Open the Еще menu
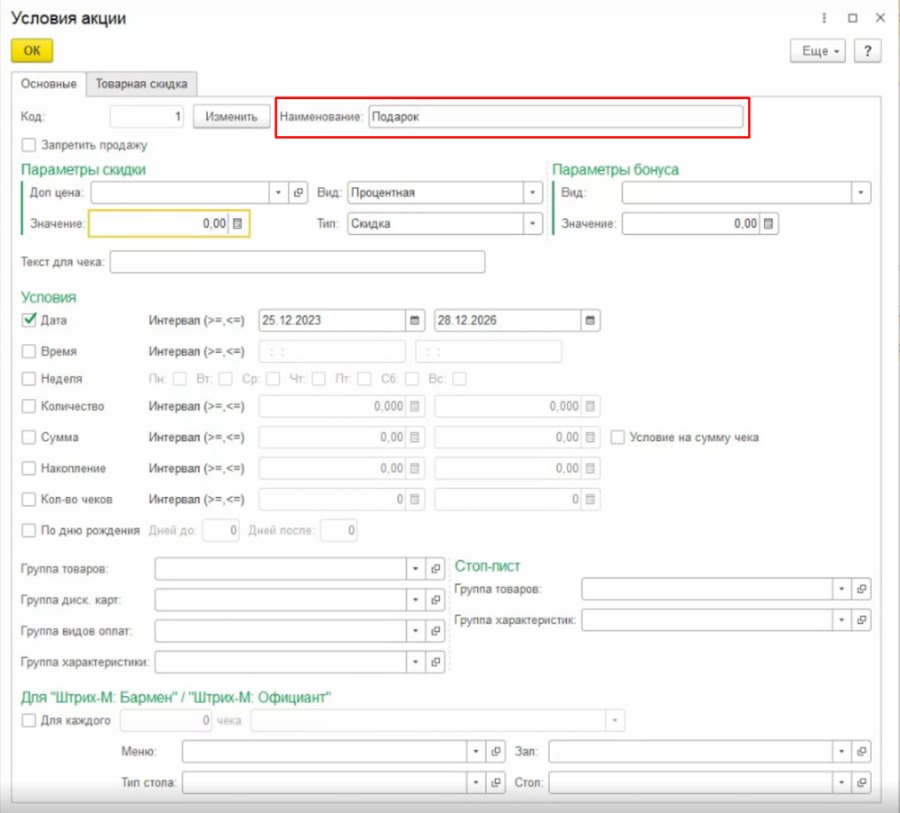Image resolution: width=900 pixels, height=813 pixels. click(818, 51)
